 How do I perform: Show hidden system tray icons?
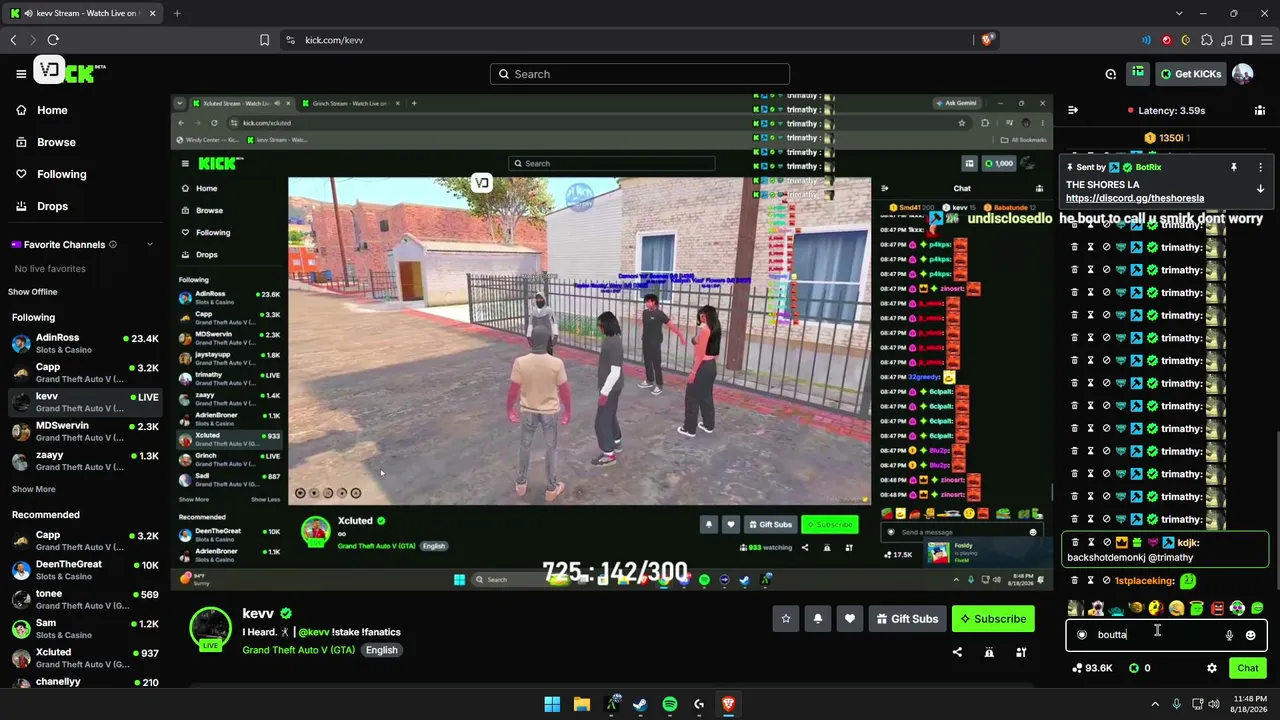1155,704
